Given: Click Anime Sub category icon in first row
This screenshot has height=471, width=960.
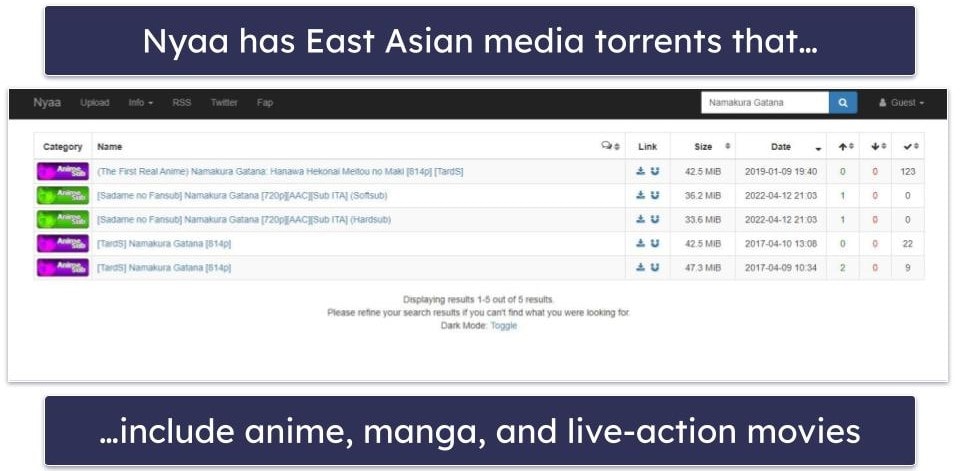Looking at the screenshot, I should tap(63, 171).
